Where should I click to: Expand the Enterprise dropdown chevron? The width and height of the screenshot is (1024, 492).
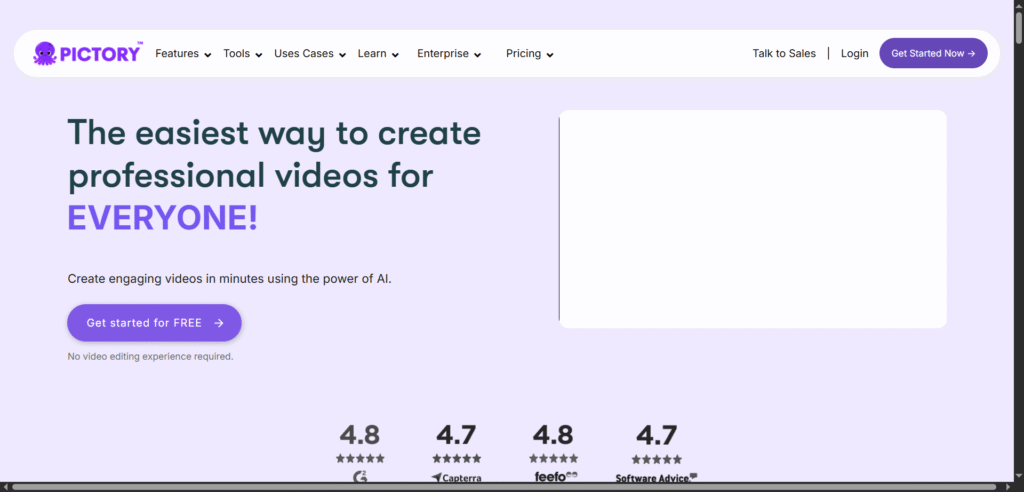click(x=477, y=55)
